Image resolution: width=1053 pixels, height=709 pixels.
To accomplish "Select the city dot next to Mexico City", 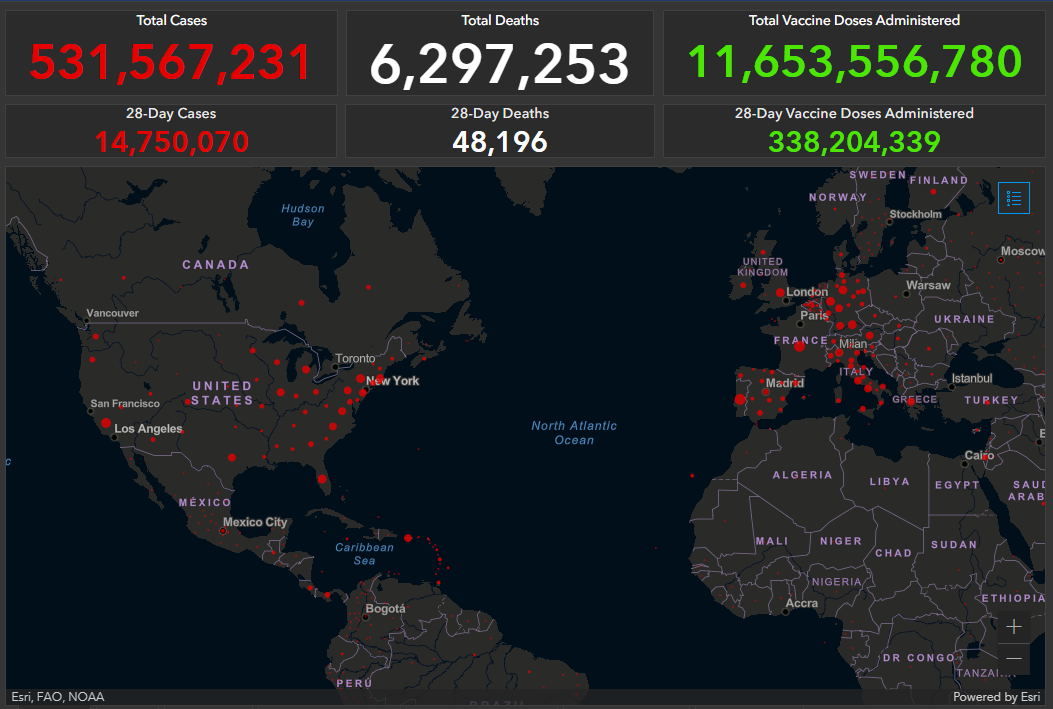I will click(x=223, y=531).
